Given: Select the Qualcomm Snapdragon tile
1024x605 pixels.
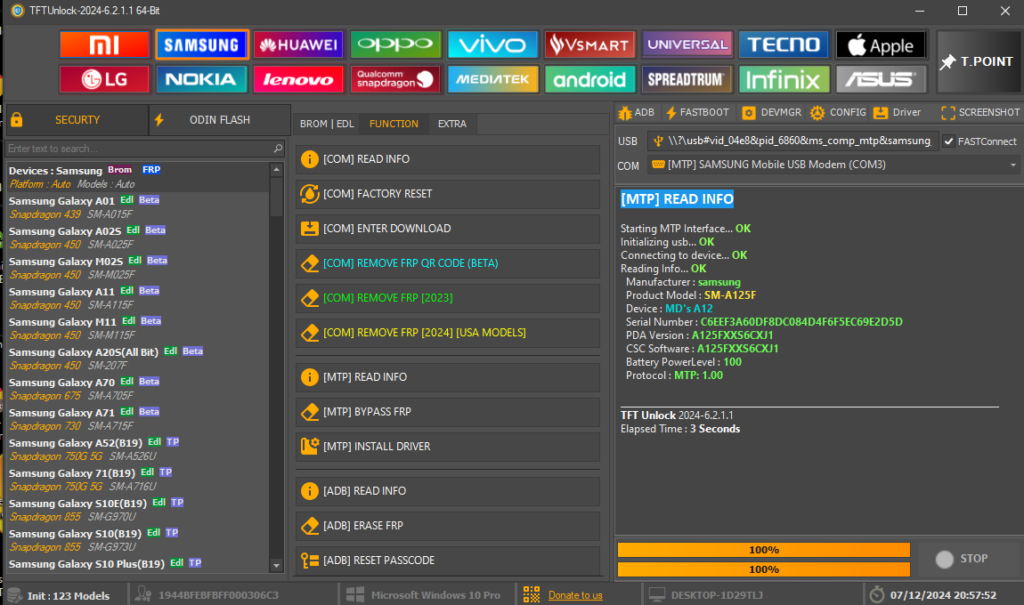Looking at the screenshot, I should click(x=395, y=79).
